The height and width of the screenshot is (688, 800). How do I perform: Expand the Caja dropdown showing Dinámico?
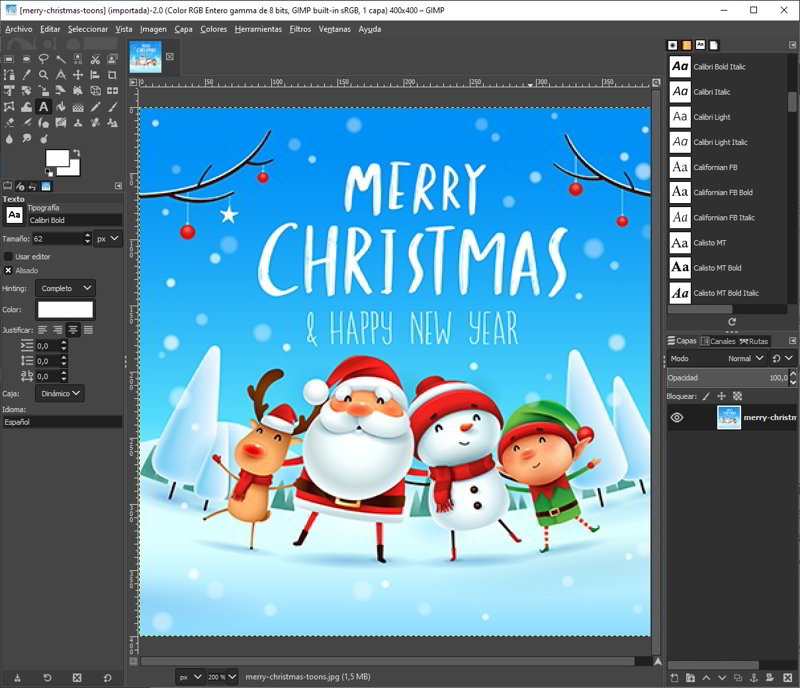tap(60, 393)
